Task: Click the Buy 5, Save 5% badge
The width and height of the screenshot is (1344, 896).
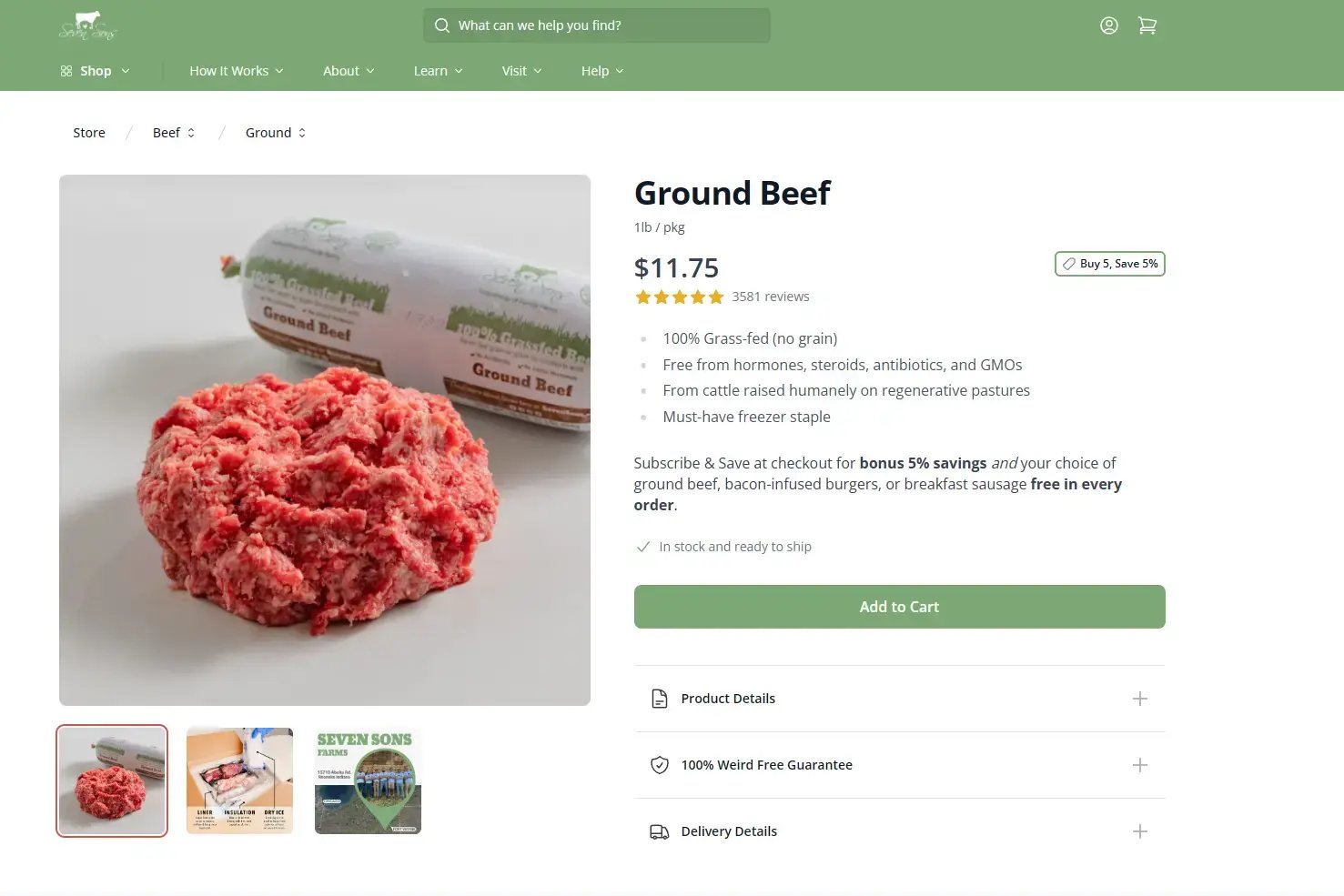Action: point(1109,264)
